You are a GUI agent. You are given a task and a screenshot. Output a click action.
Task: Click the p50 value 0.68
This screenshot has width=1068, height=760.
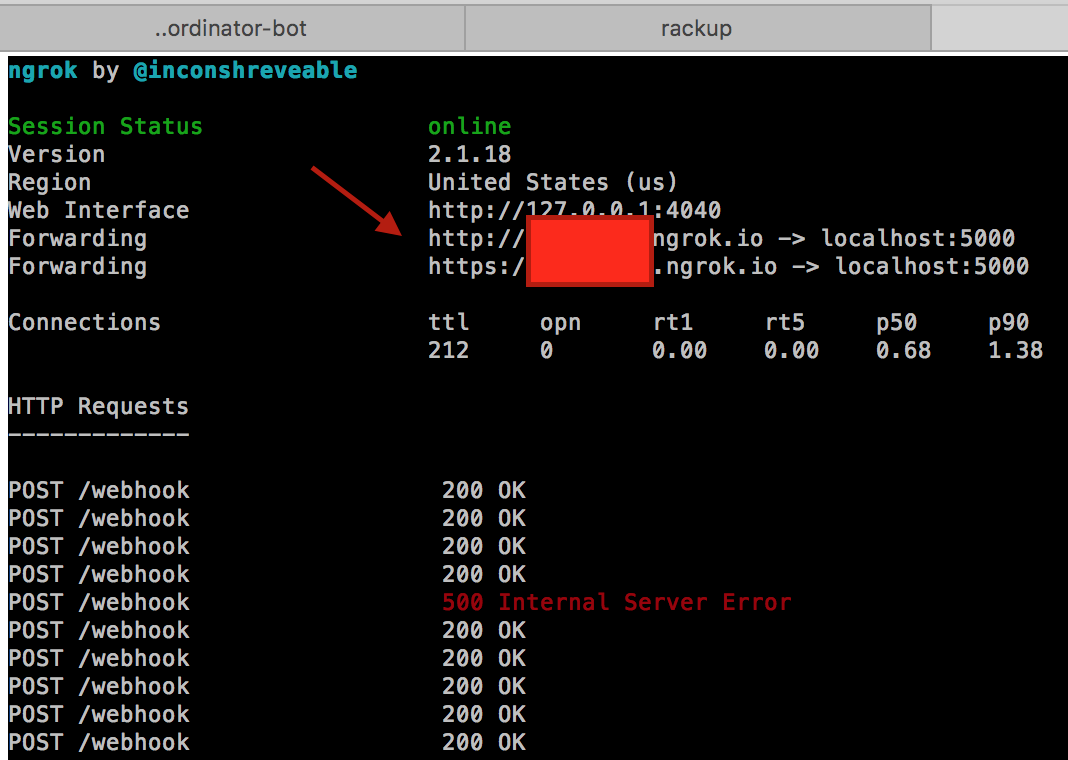904,350
